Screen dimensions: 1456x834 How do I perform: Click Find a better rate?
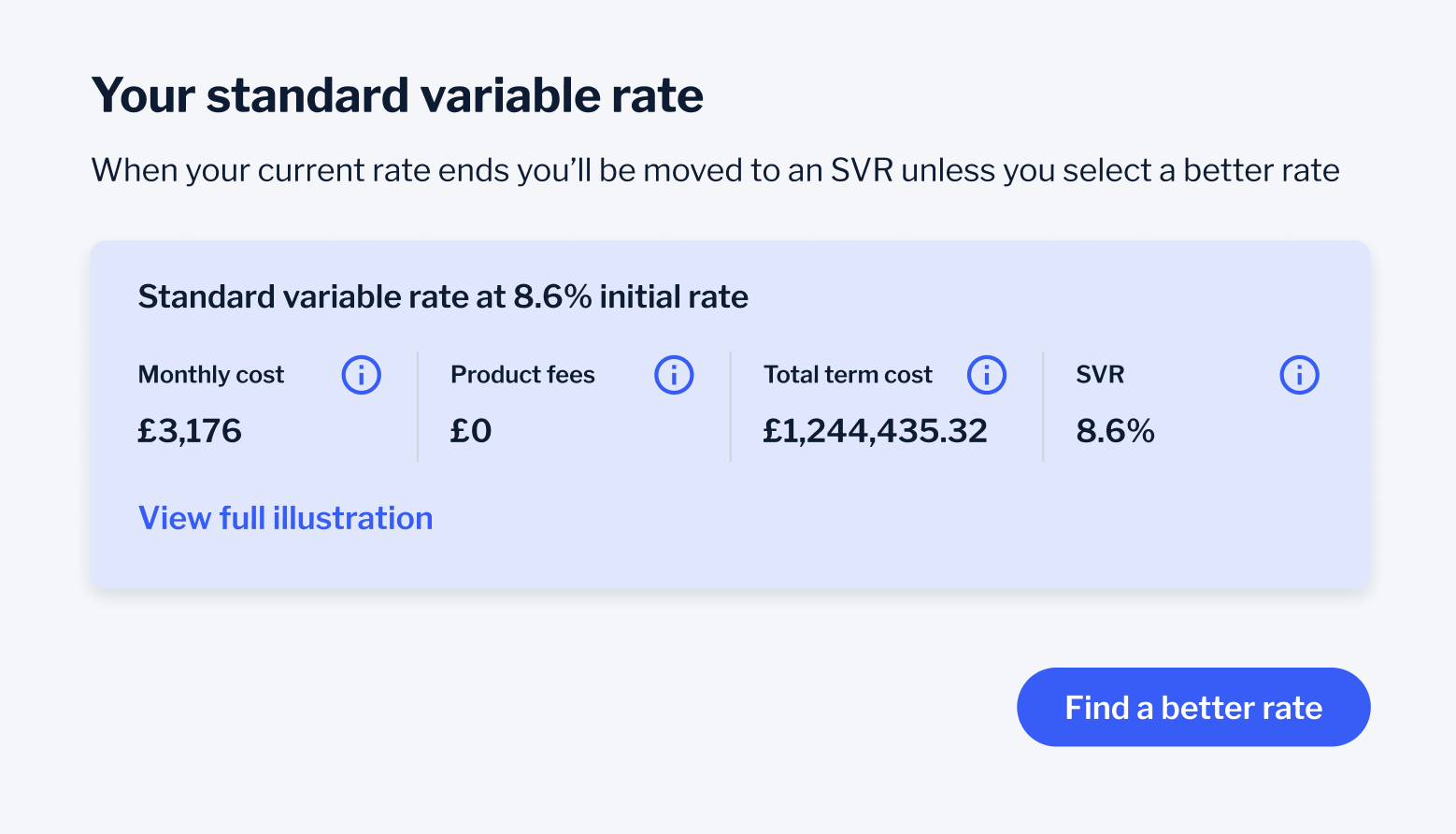[x=1192, y=707]
